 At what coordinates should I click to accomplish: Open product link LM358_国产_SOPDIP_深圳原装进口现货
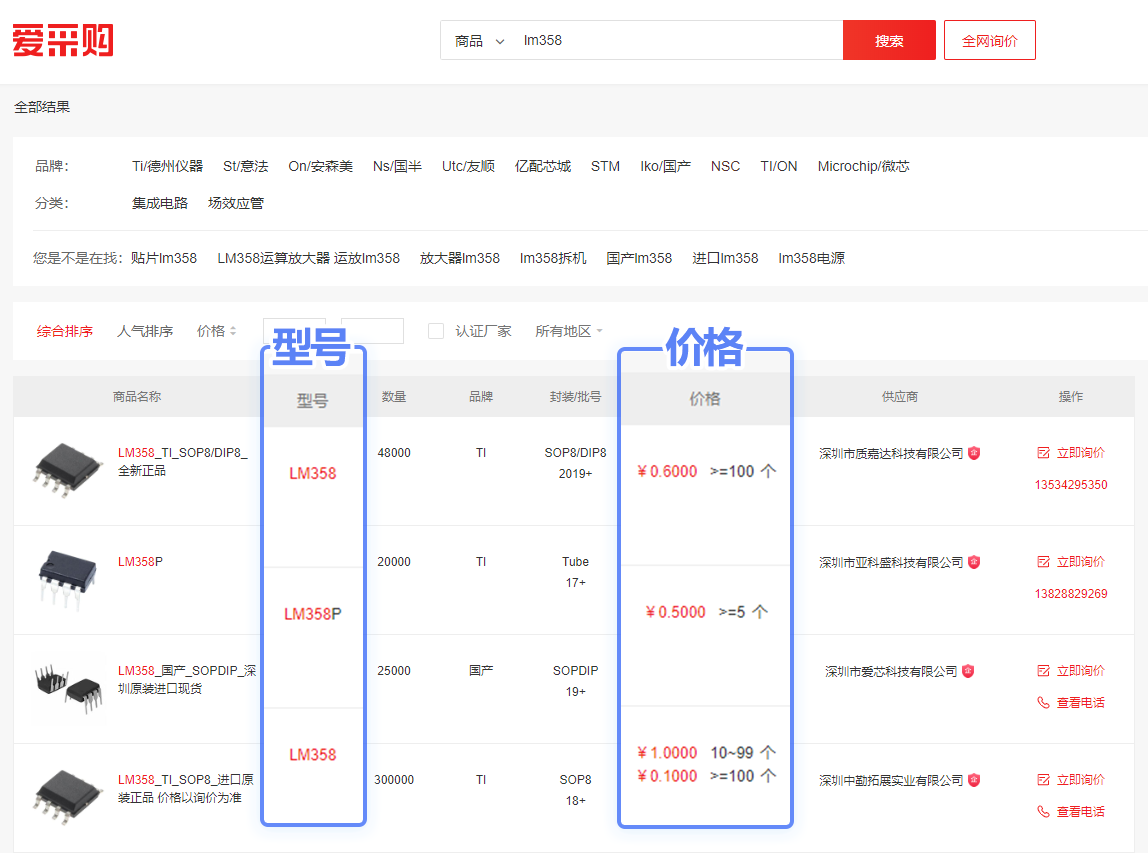pos(187,679)
